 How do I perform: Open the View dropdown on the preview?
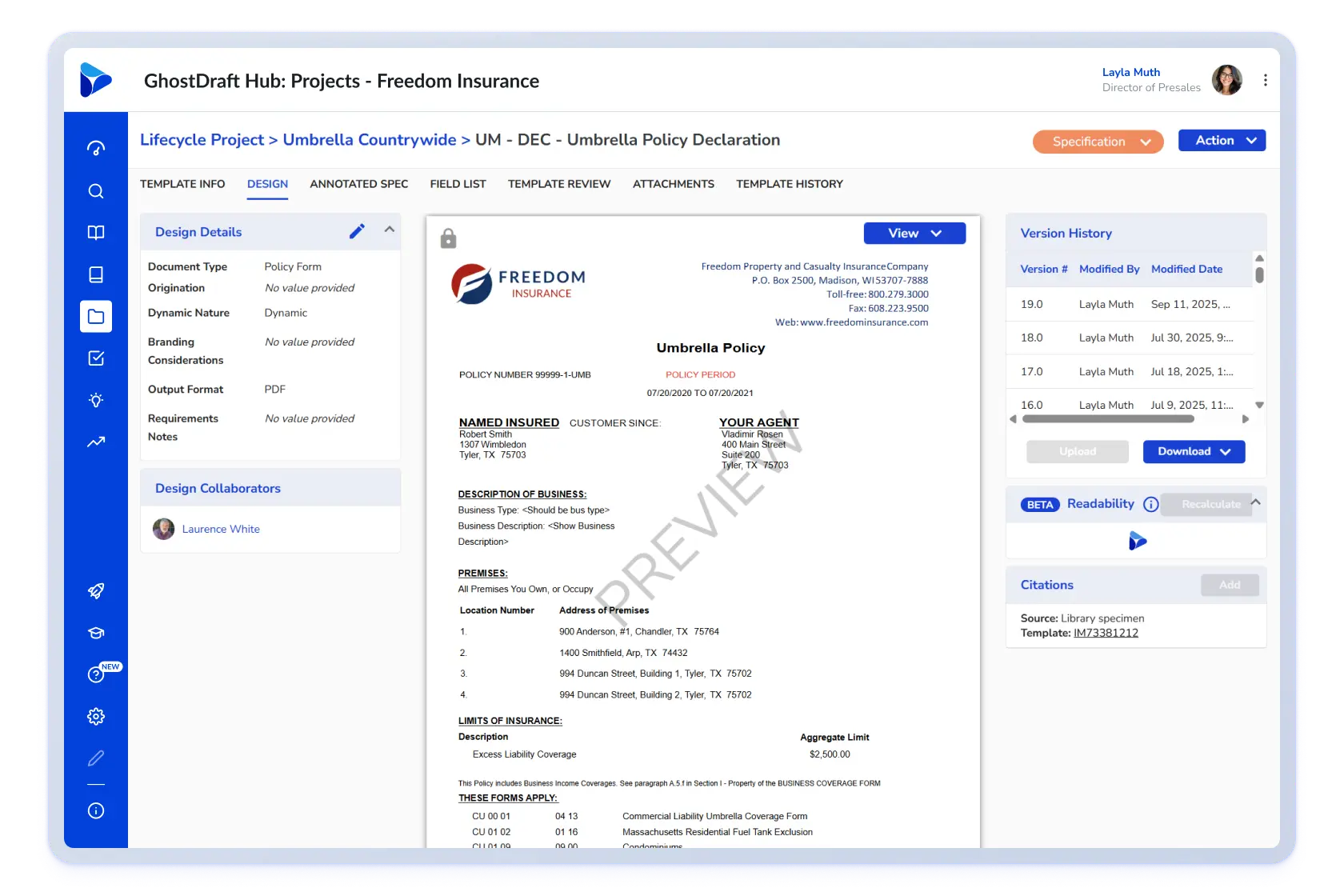click(x=914, y=233)
